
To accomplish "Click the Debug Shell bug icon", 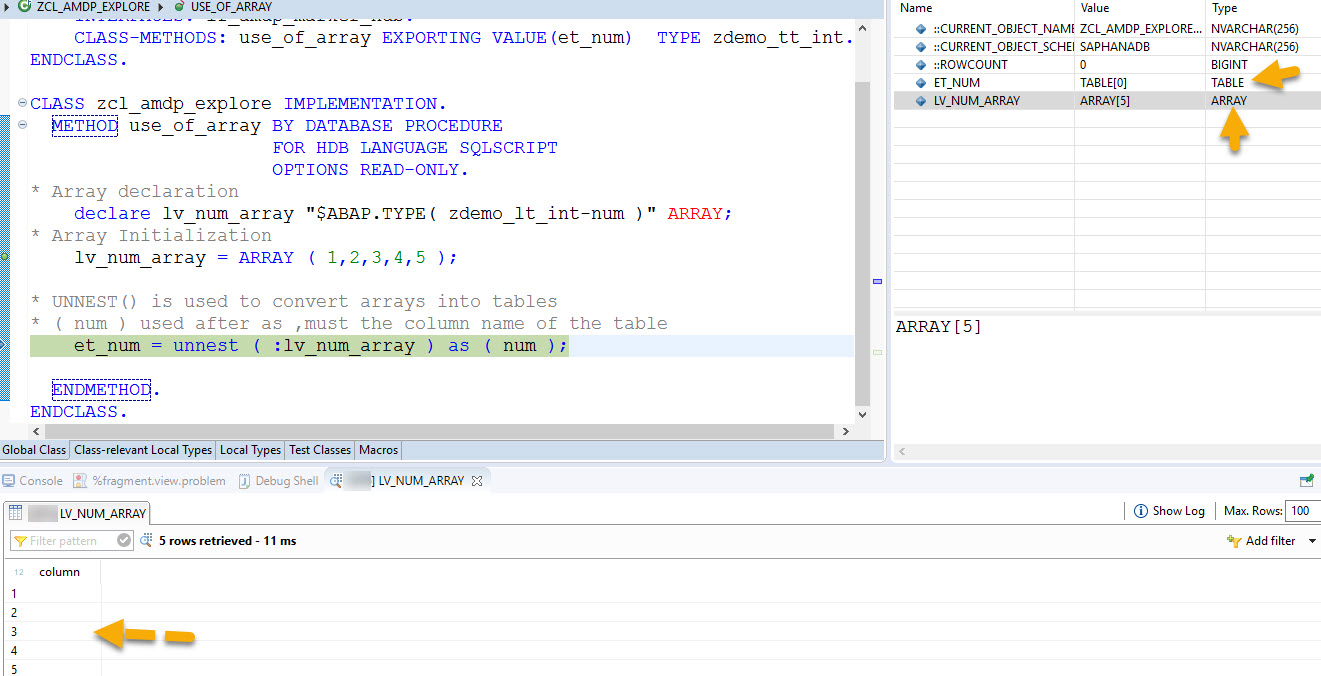I will pyautogui.click(x=244, y=479).
